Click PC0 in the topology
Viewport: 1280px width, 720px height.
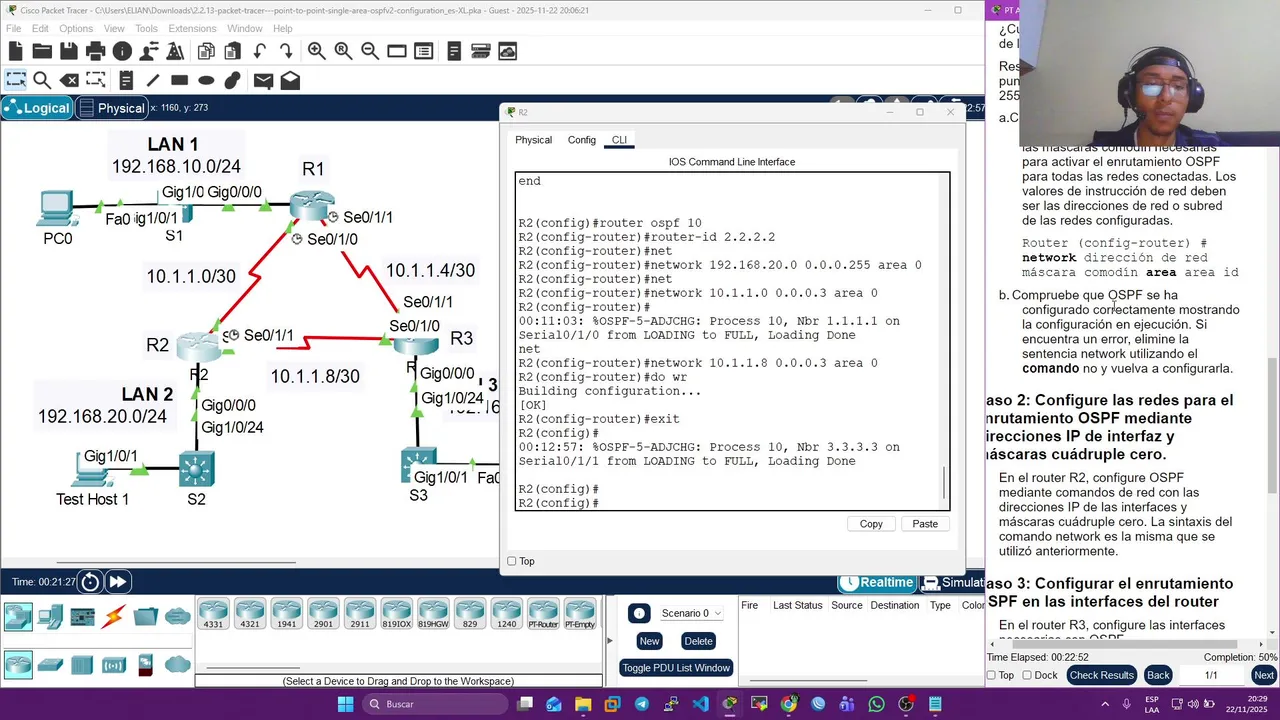(x=56, y=210)
